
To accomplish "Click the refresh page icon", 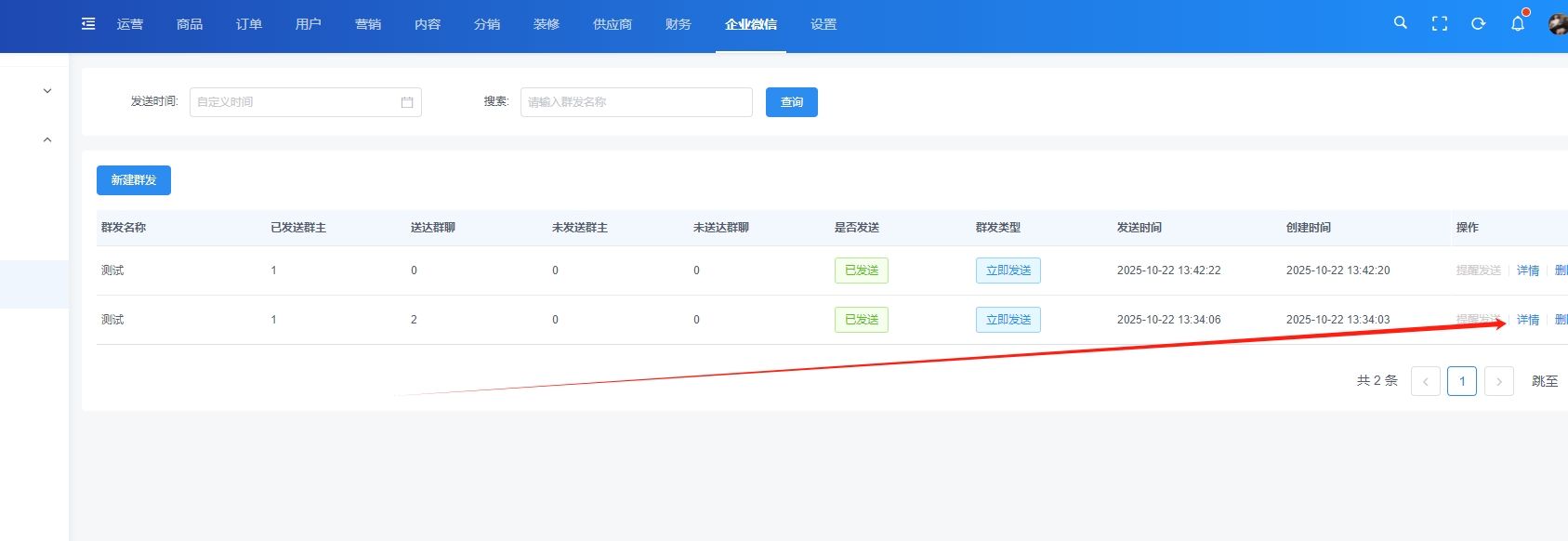I will (1478, 24).
